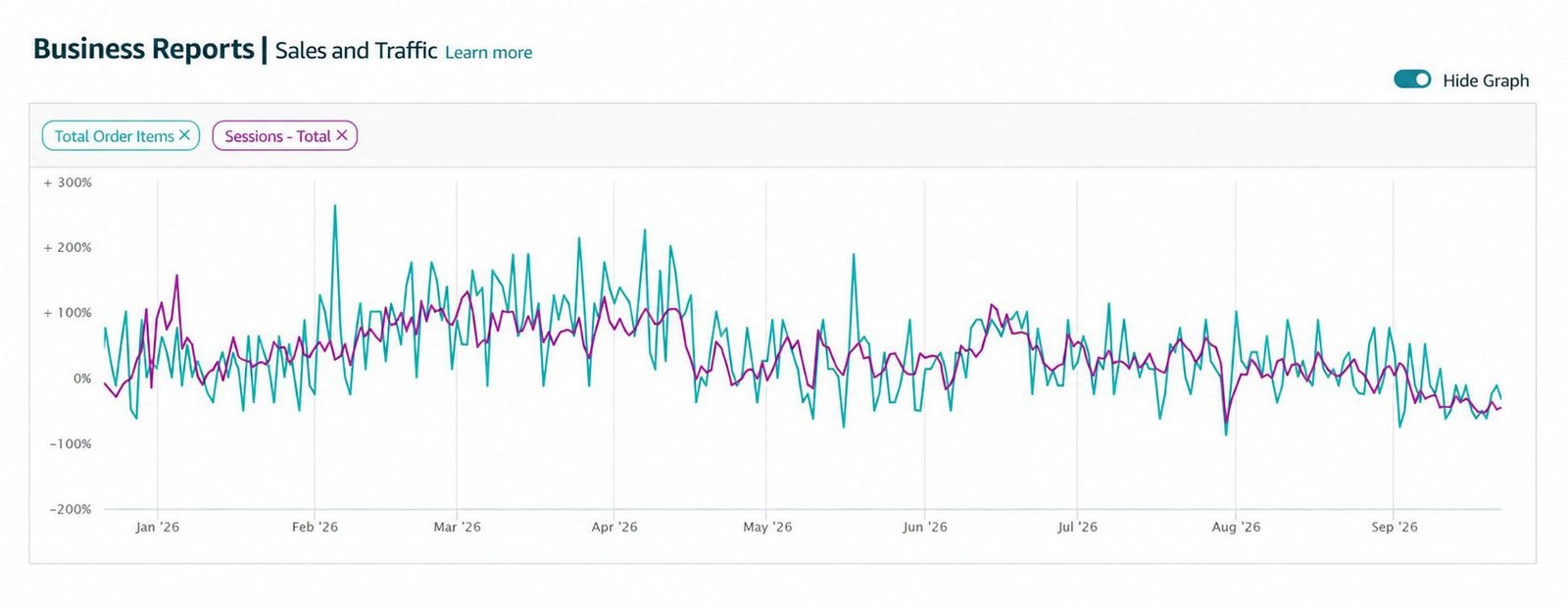Viewport: 1568px width, 608px height.
Task: Click the Mar '26 axis label
Action: pos(457,527)
